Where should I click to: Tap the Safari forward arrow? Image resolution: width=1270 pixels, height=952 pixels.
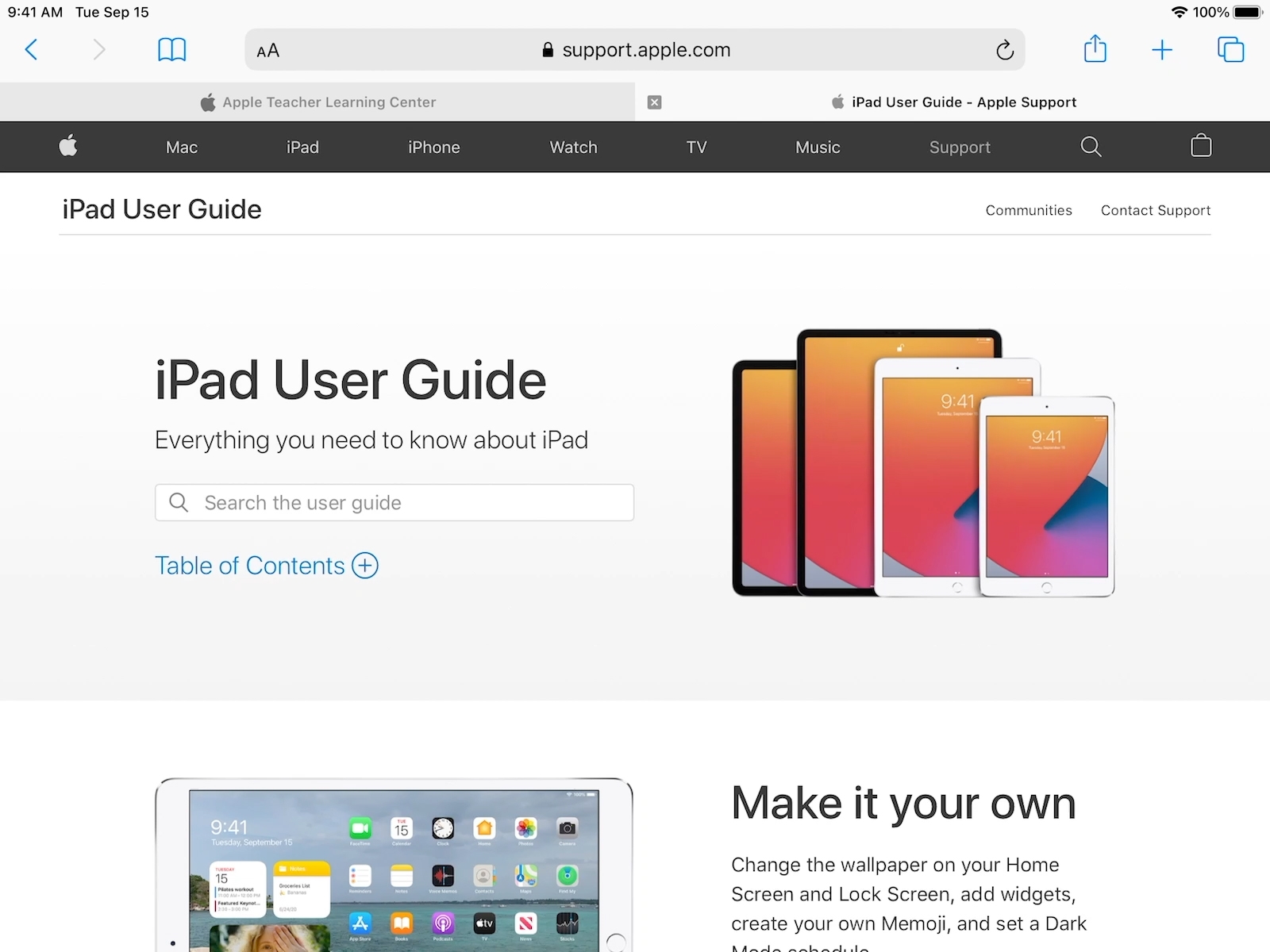pos(98,50)
